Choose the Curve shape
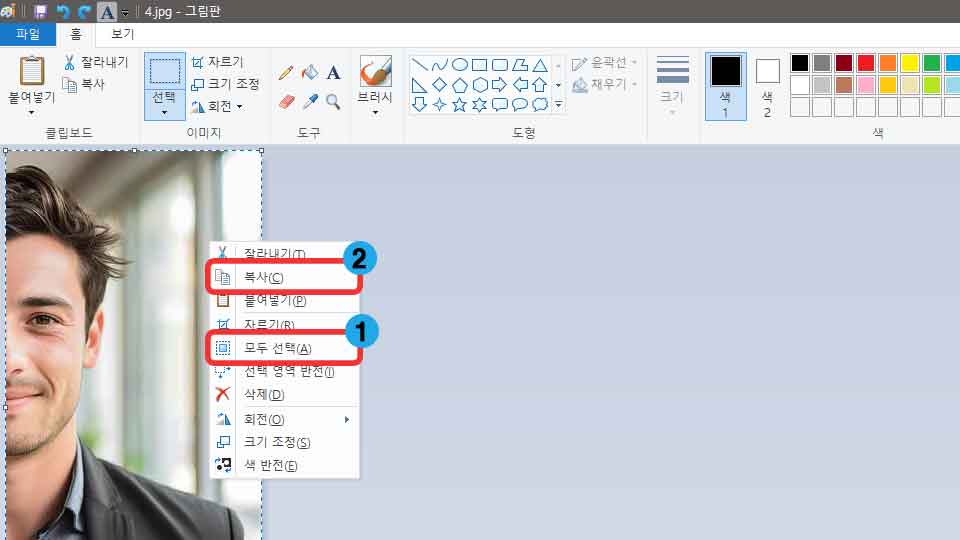 [x=440, y=65]
